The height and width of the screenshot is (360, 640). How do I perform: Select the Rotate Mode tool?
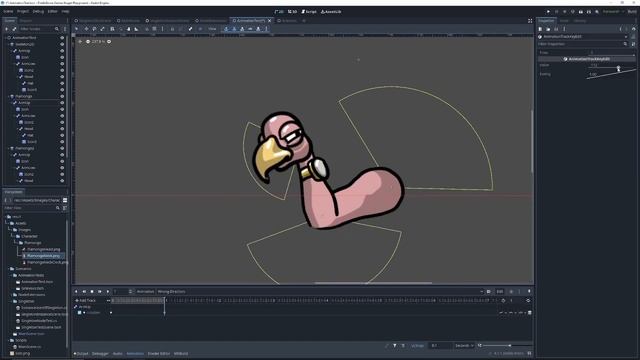point(94,29)
